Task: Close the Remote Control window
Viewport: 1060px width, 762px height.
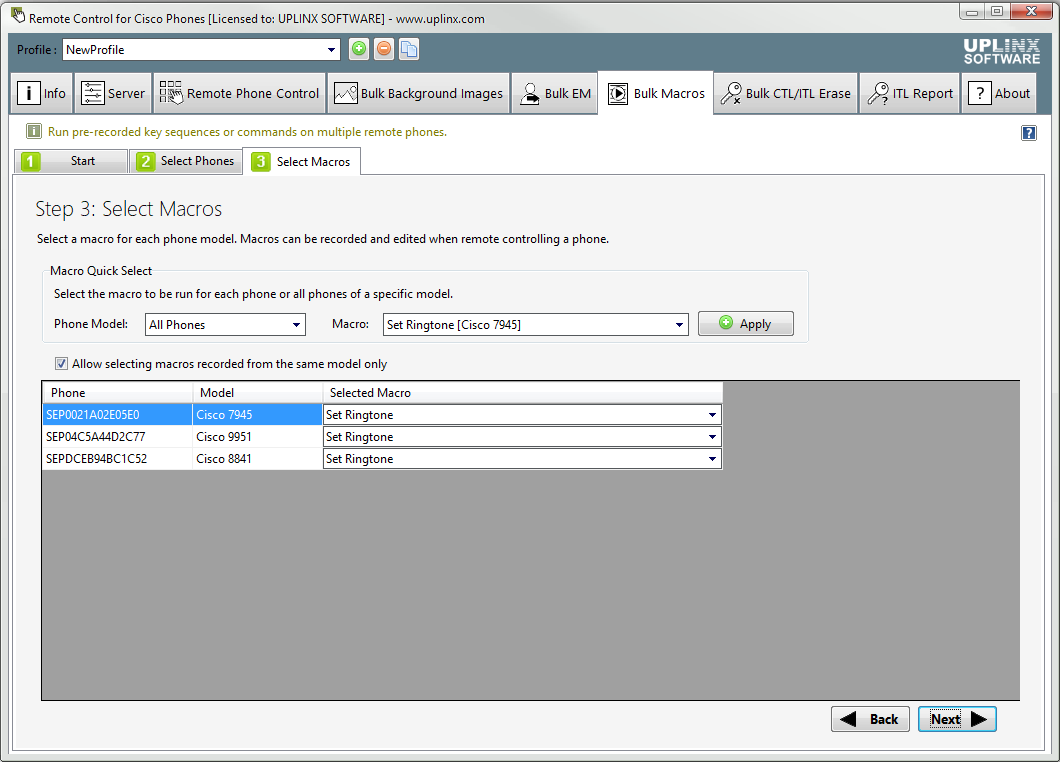Action: point(1032,11)
